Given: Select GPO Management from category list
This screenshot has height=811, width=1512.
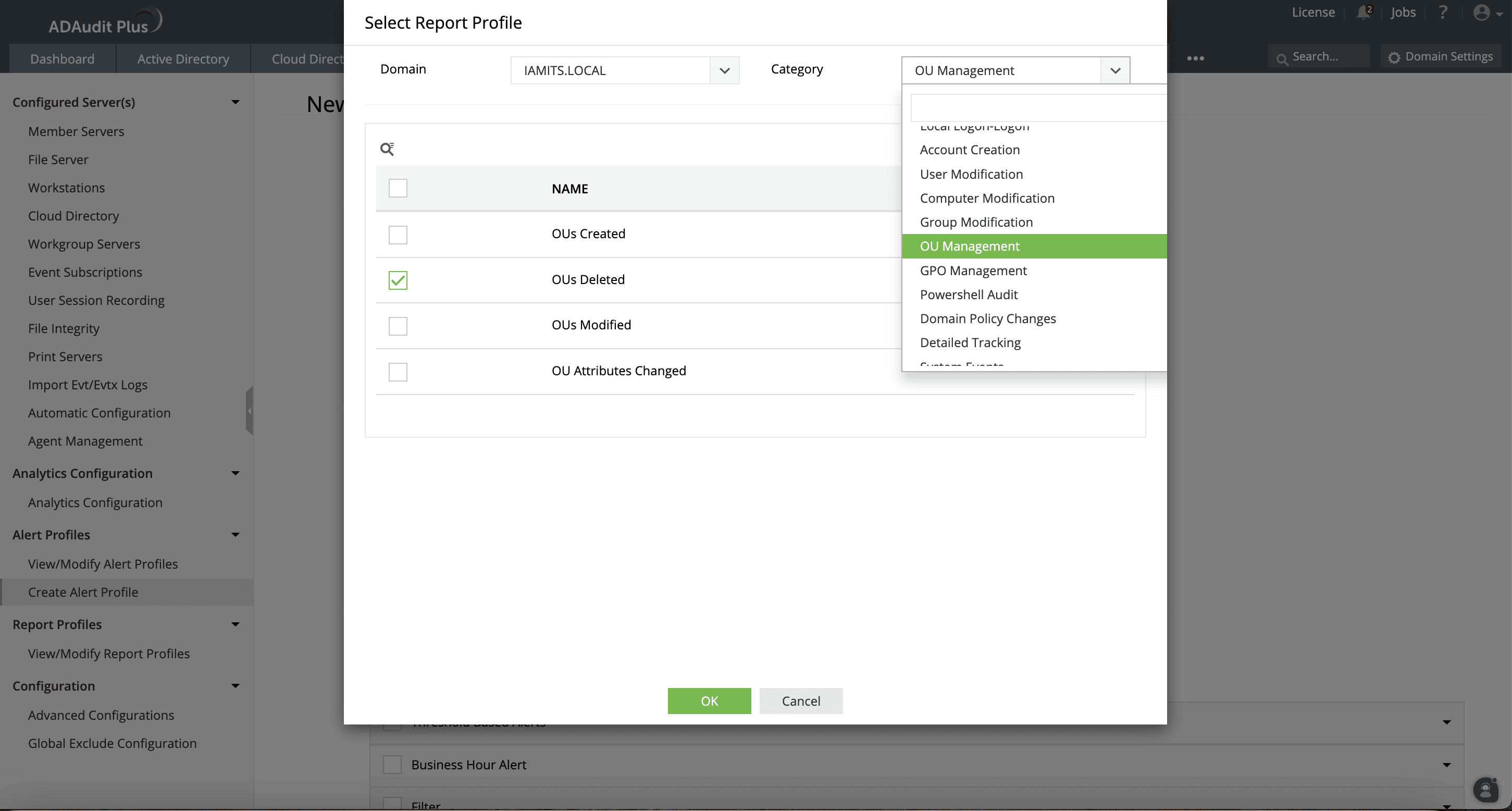Looking at the screenshot, I should 973,271.
